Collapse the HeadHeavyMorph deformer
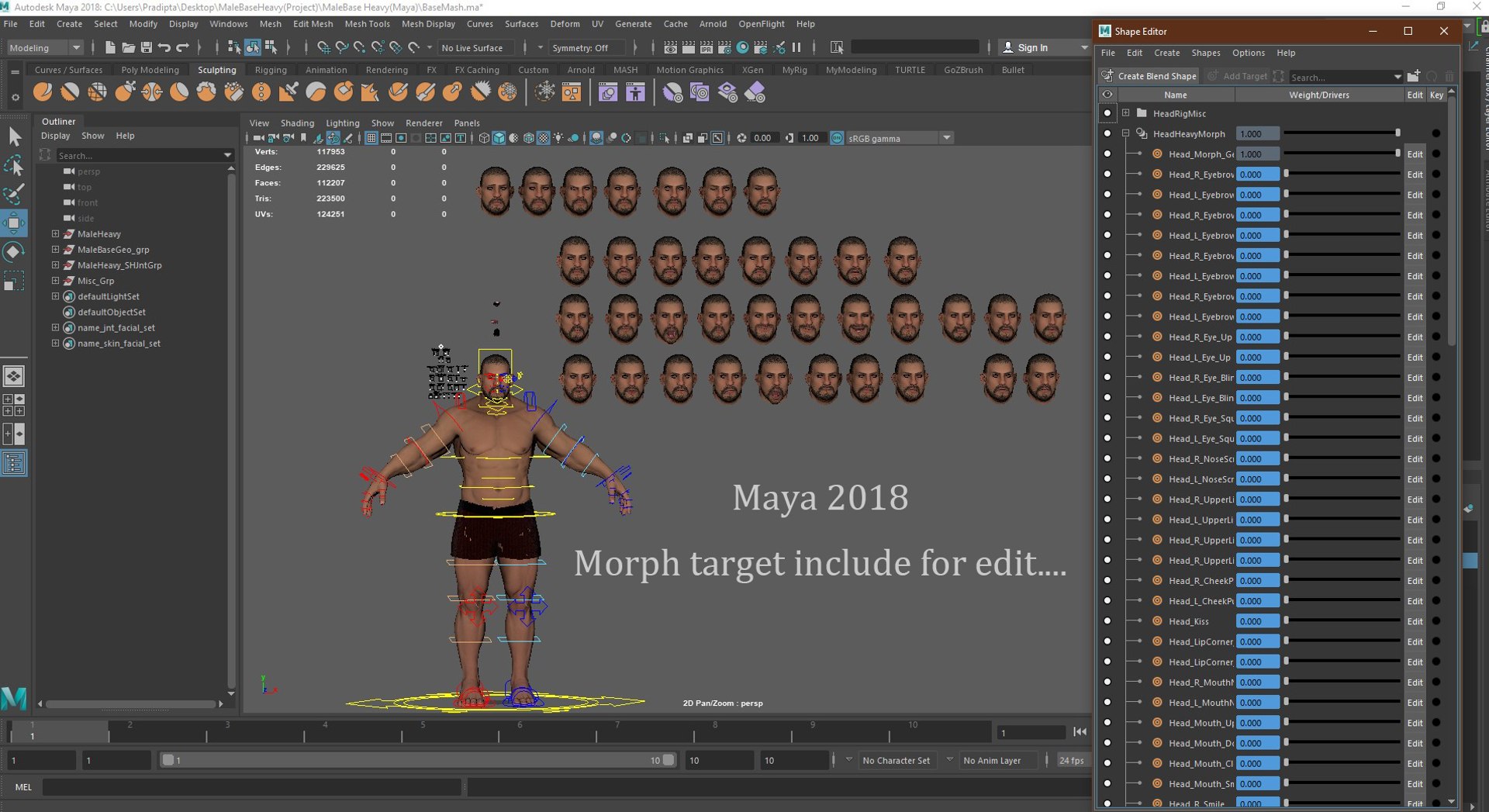1489x812 pixels. [1125, 133]
